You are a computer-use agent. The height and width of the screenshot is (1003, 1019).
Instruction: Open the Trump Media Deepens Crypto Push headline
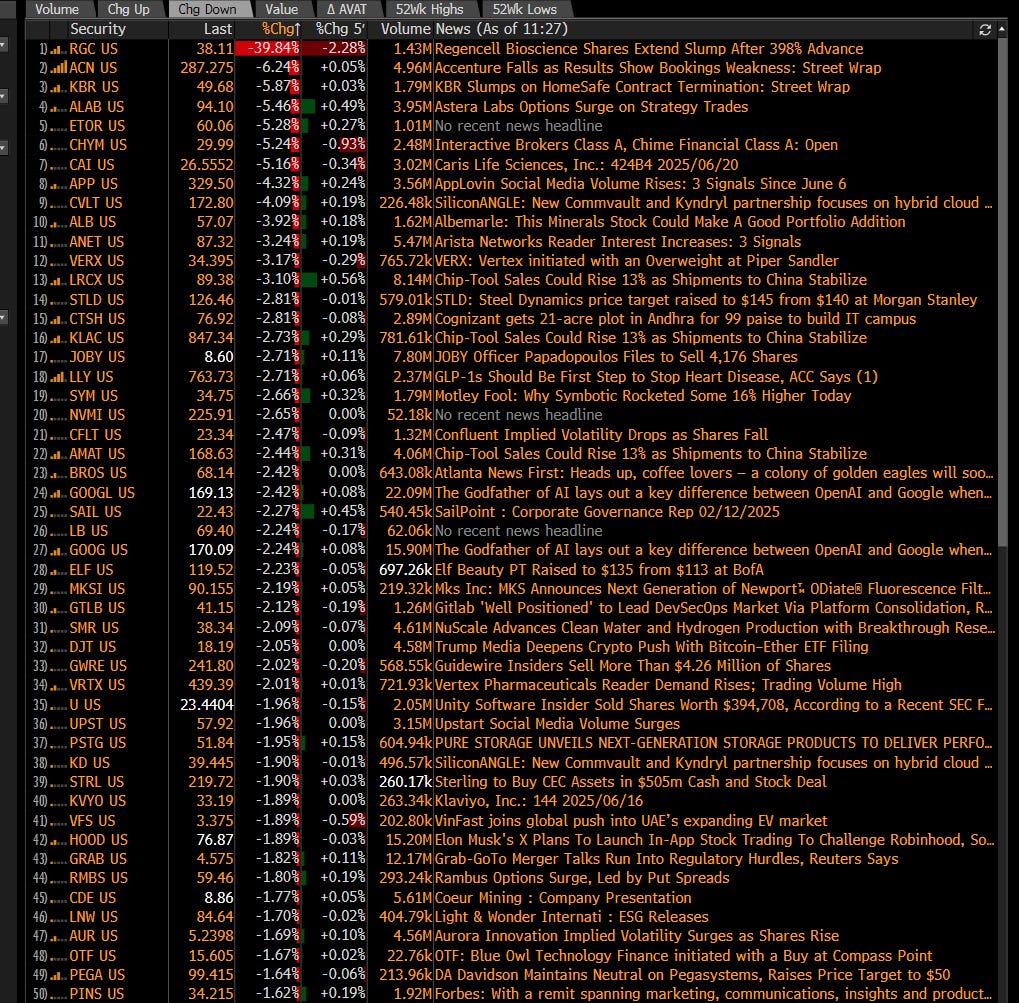(x=651, y=647)
